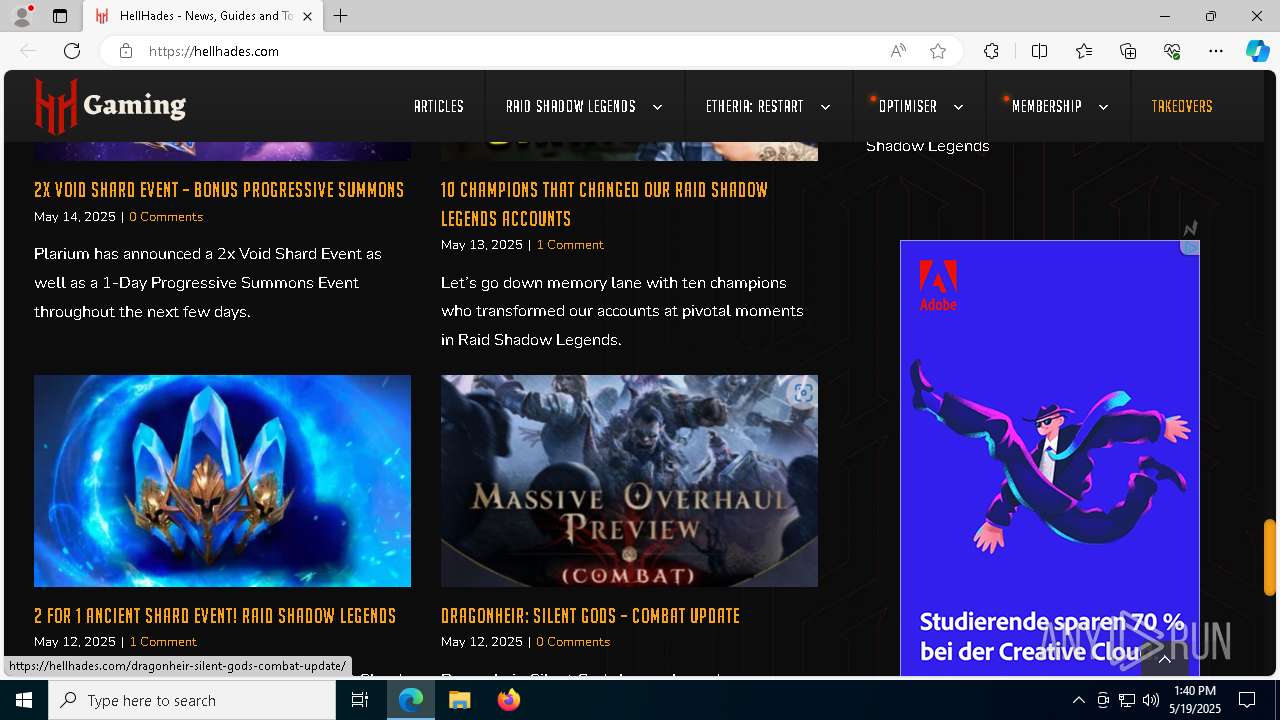Open the Membership menu
1280x720 pixels.
[1047, 106]
